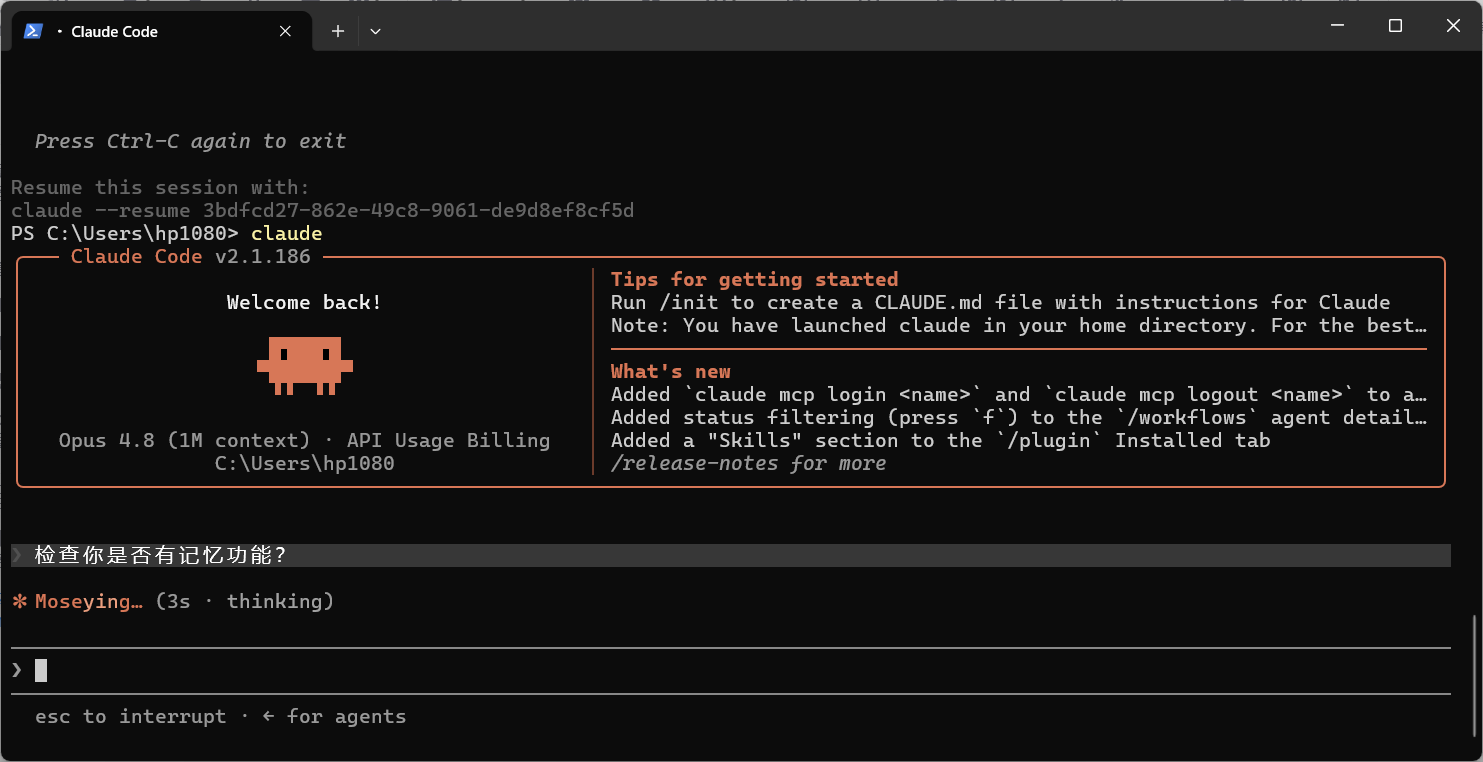1483x762 pixels.
Task: Click the prompt chevron at the input line
Action: [x=17, y=670]
